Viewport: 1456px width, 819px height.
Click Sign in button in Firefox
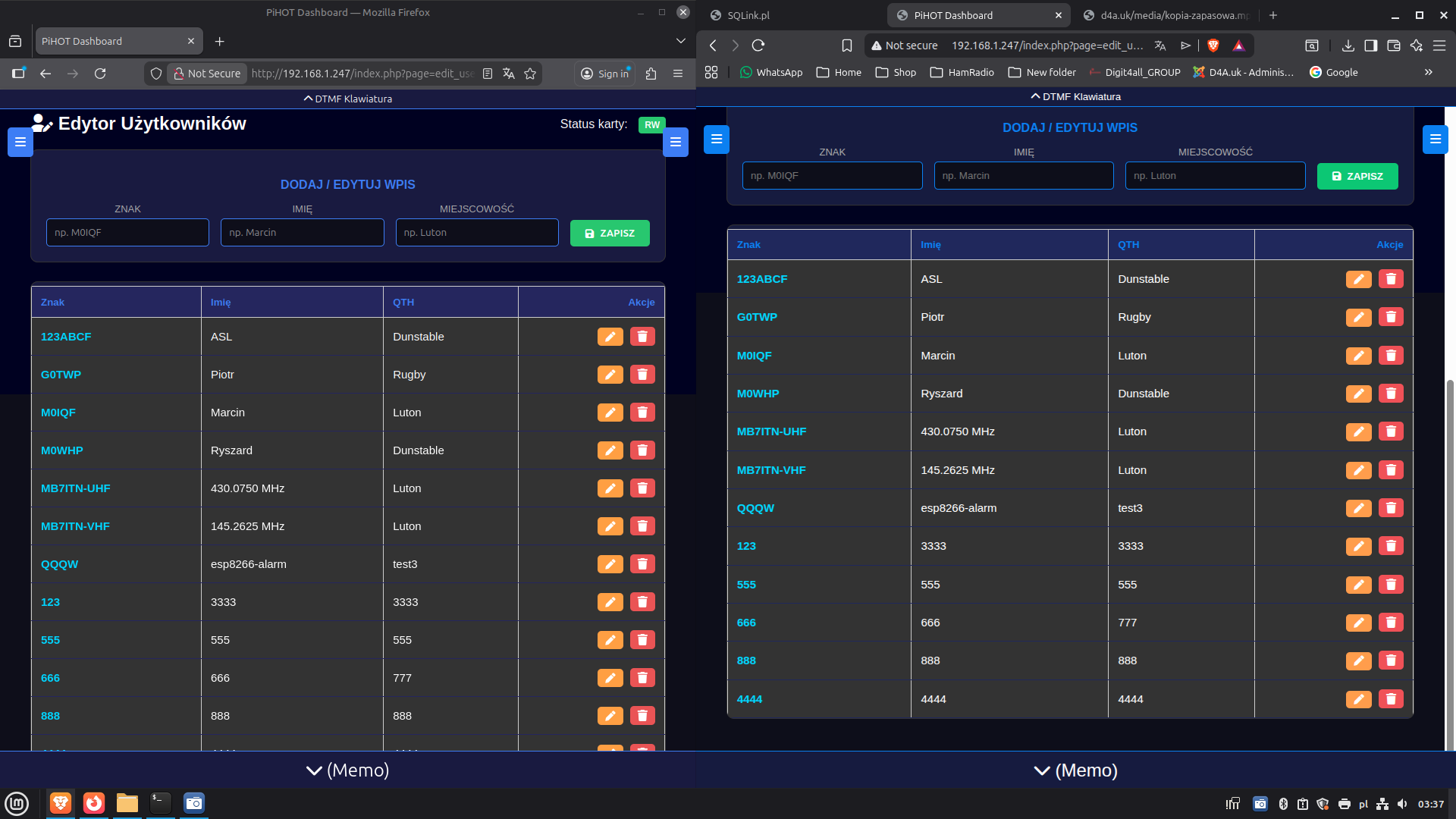coord(605,74)
